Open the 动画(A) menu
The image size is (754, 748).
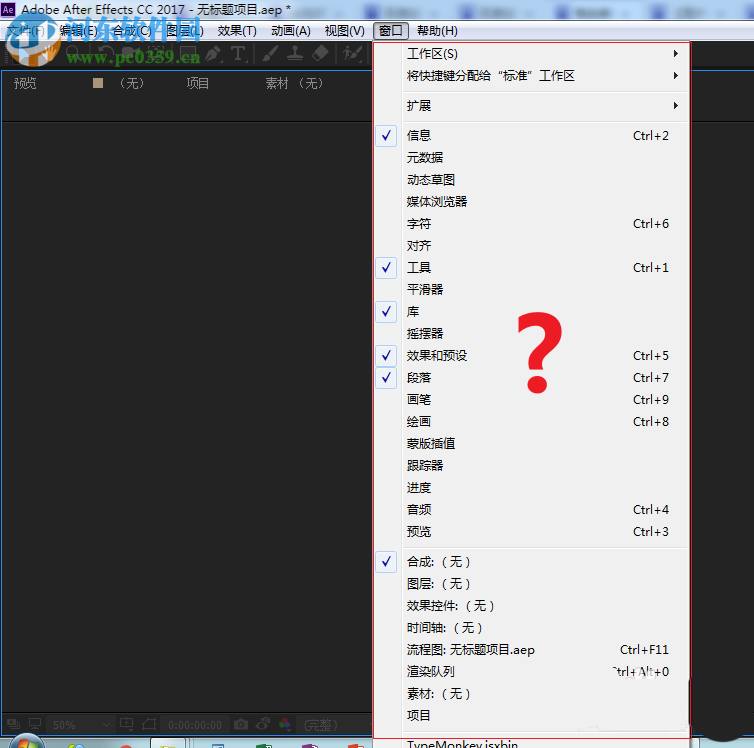point(290,31)
